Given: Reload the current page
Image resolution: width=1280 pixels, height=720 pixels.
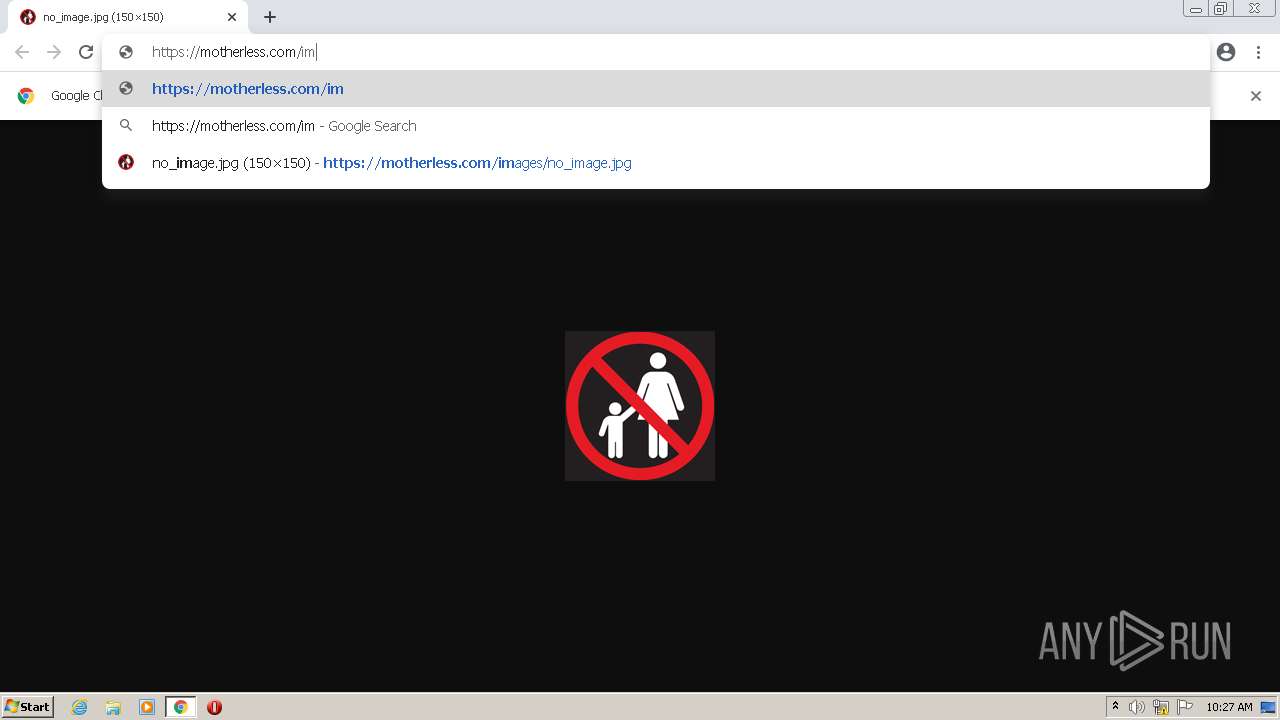Looking at the screenshot, I should [x=86, y=52].
